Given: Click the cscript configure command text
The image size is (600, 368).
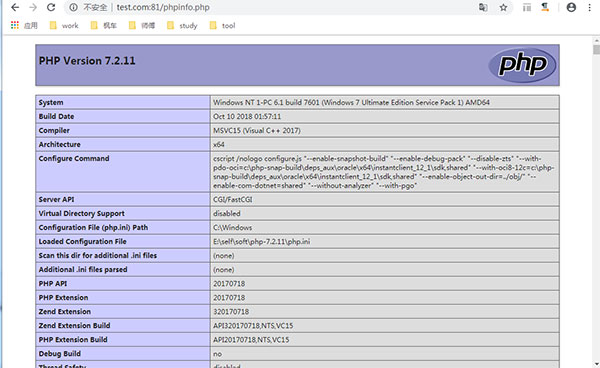Looking at the screenshot, I should [383, 172].
